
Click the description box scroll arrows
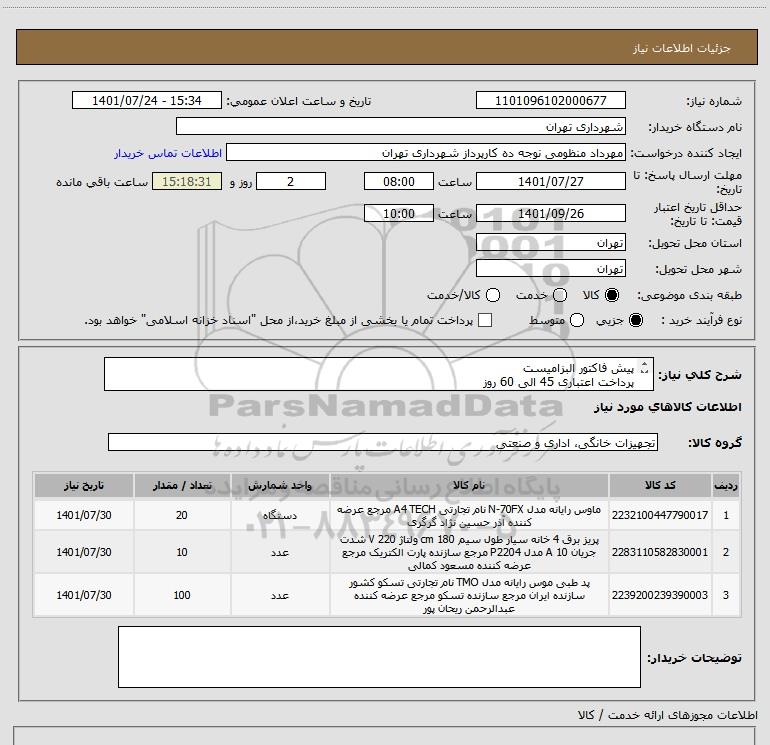[645, 367]
